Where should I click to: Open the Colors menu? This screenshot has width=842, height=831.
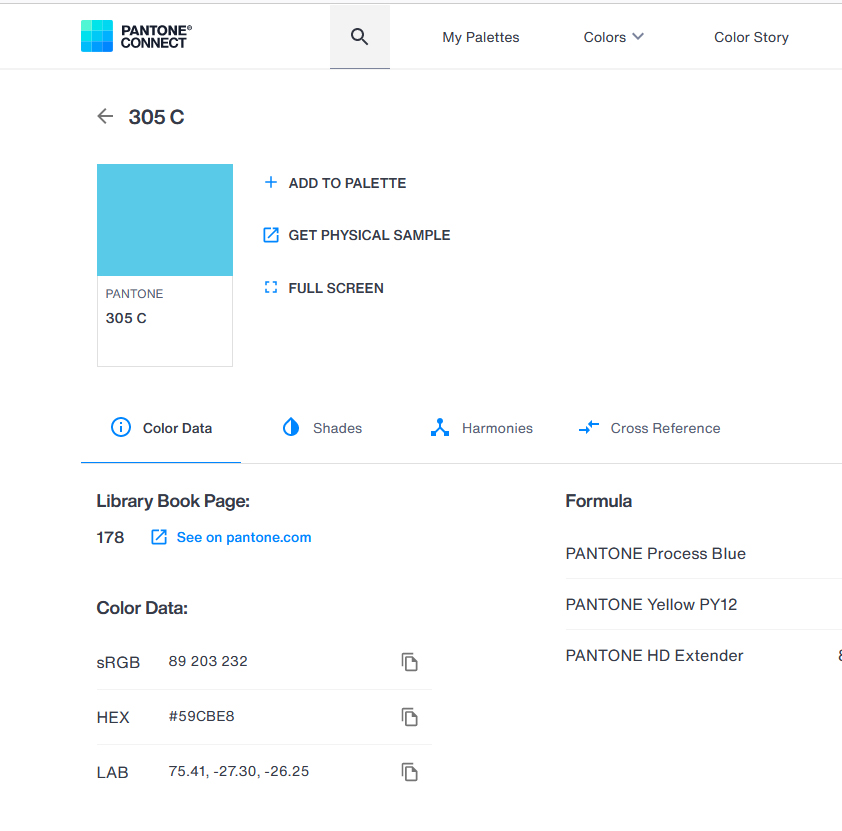613,37
